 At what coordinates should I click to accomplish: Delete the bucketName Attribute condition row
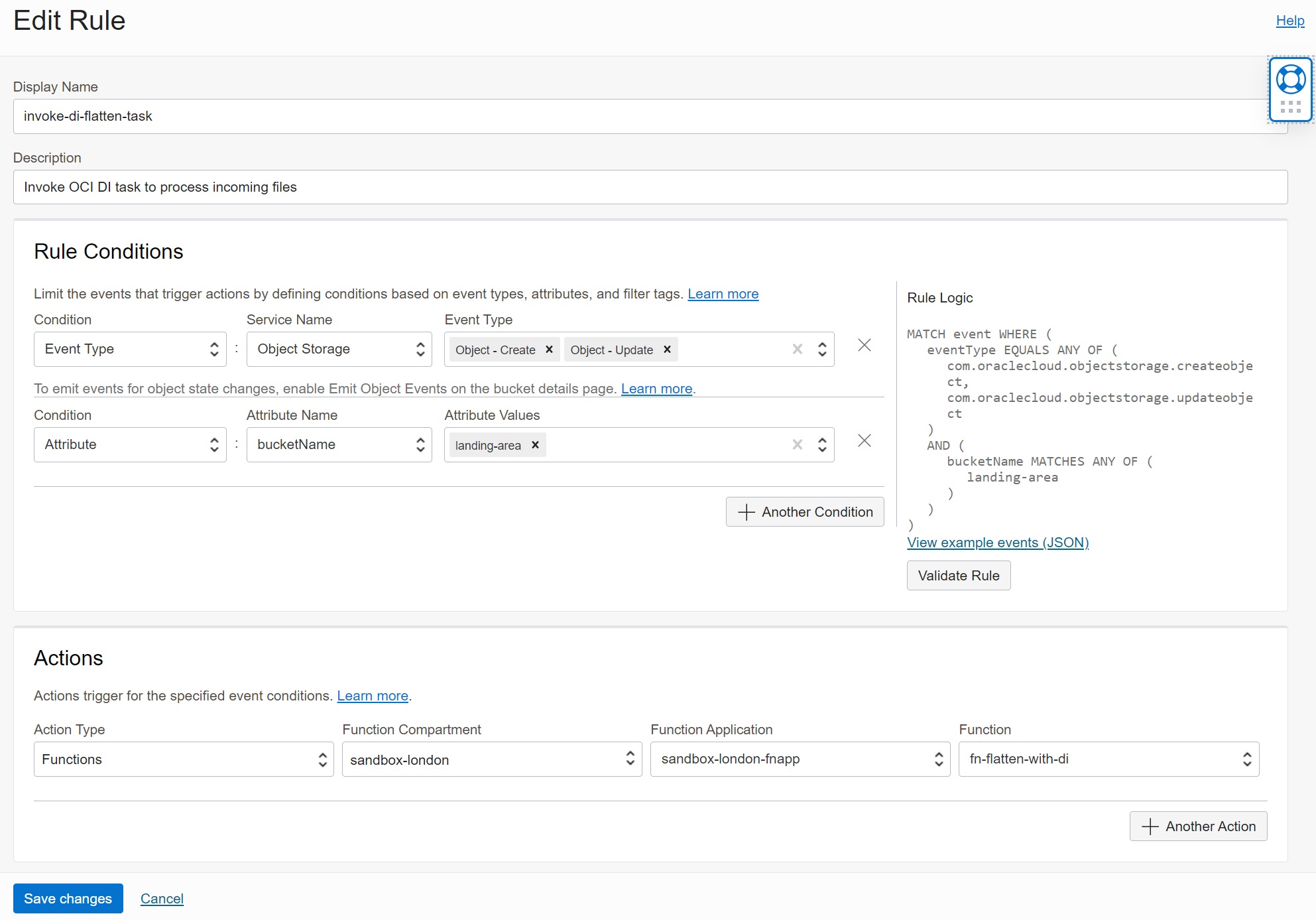[864, 440]
